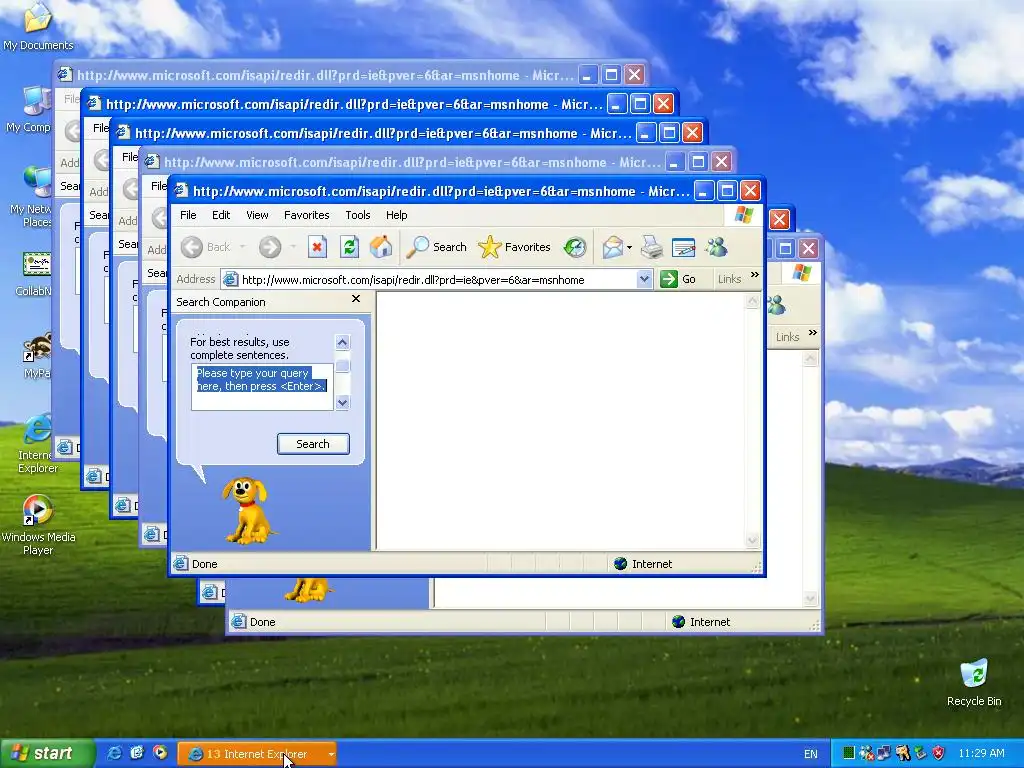Expand the Forward button history arrow

(293, 247)
